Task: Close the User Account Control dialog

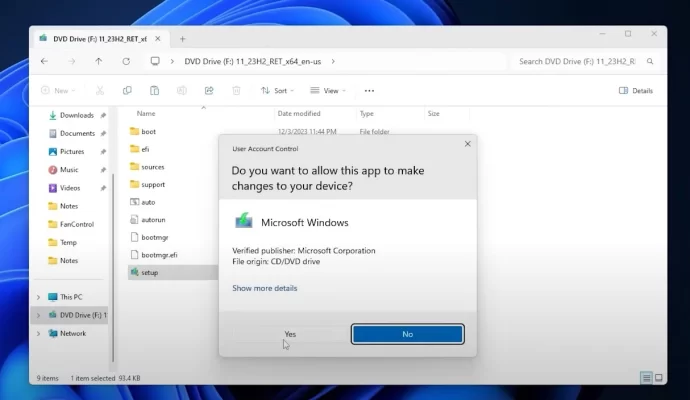Action: coord(467,144)
